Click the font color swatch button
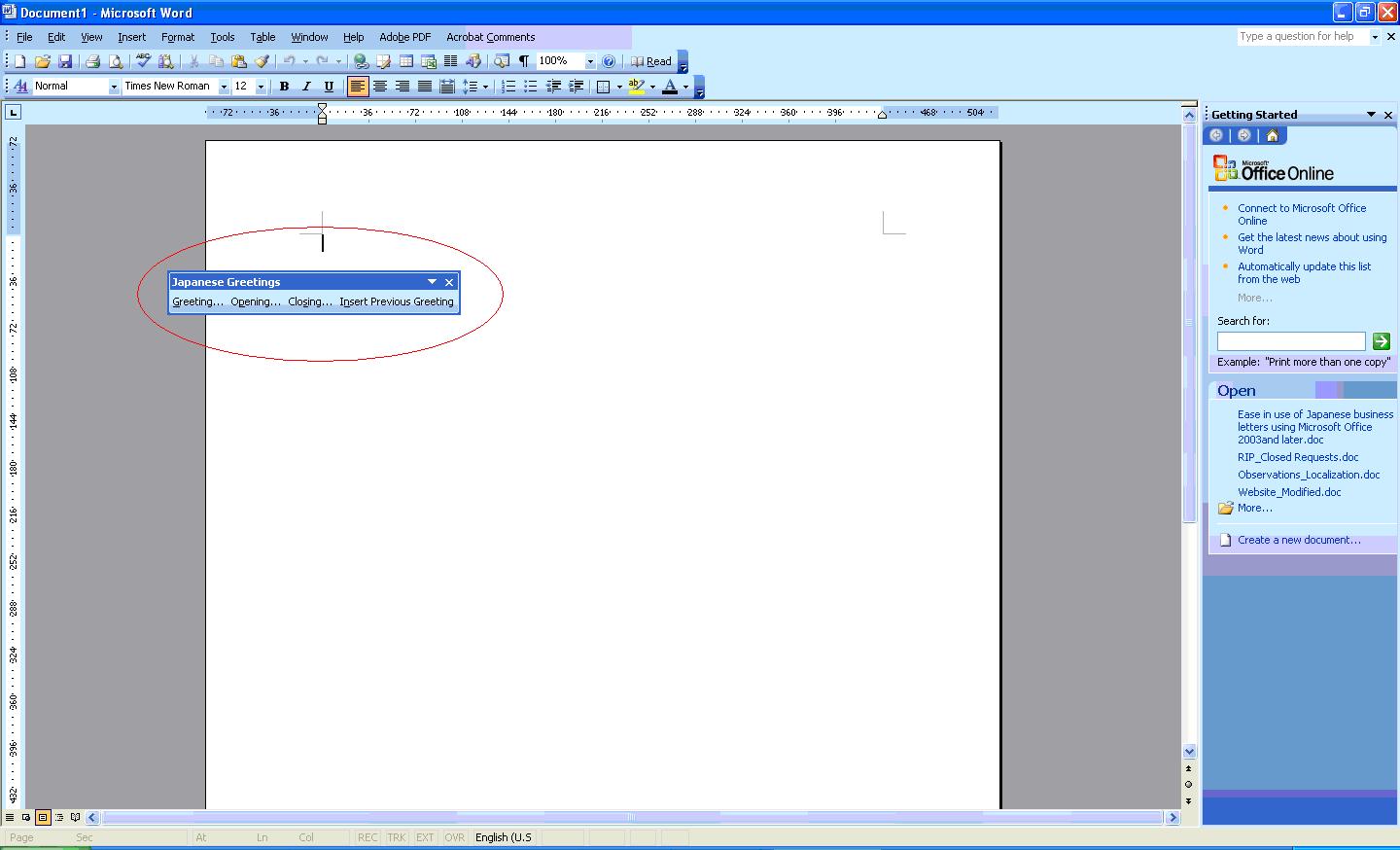Image resolution: width=1400 pixels, height=850 pixels. coord(670,87)
